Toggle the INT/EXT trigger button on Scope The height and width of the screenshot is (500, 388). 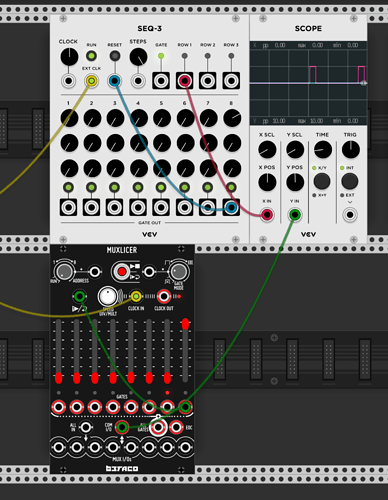coord(350,181)
